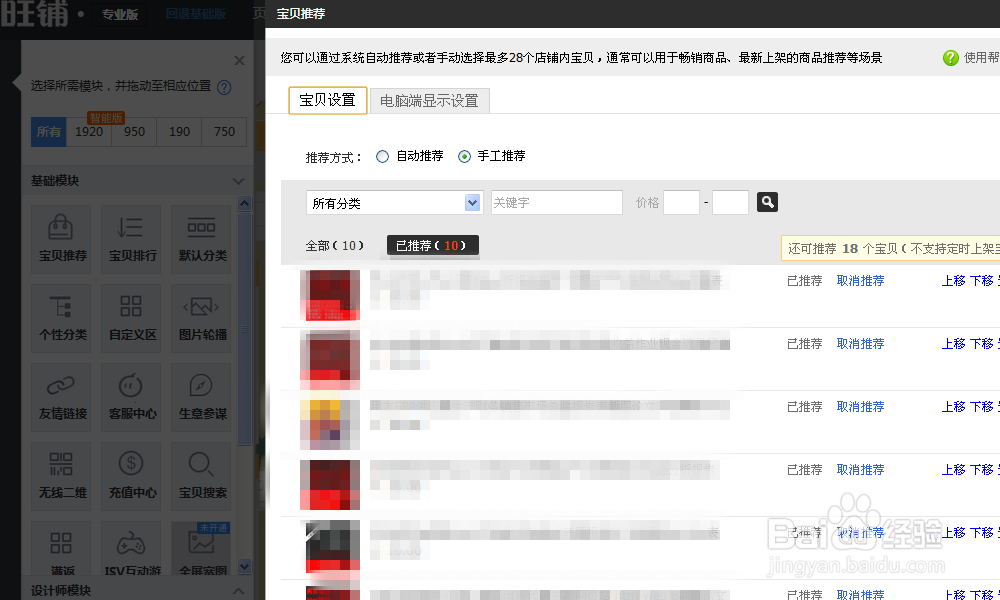Select the 宝贝推荐 module icon
This screenshot has width=1000, height=600.
click(x=61, y=239)
